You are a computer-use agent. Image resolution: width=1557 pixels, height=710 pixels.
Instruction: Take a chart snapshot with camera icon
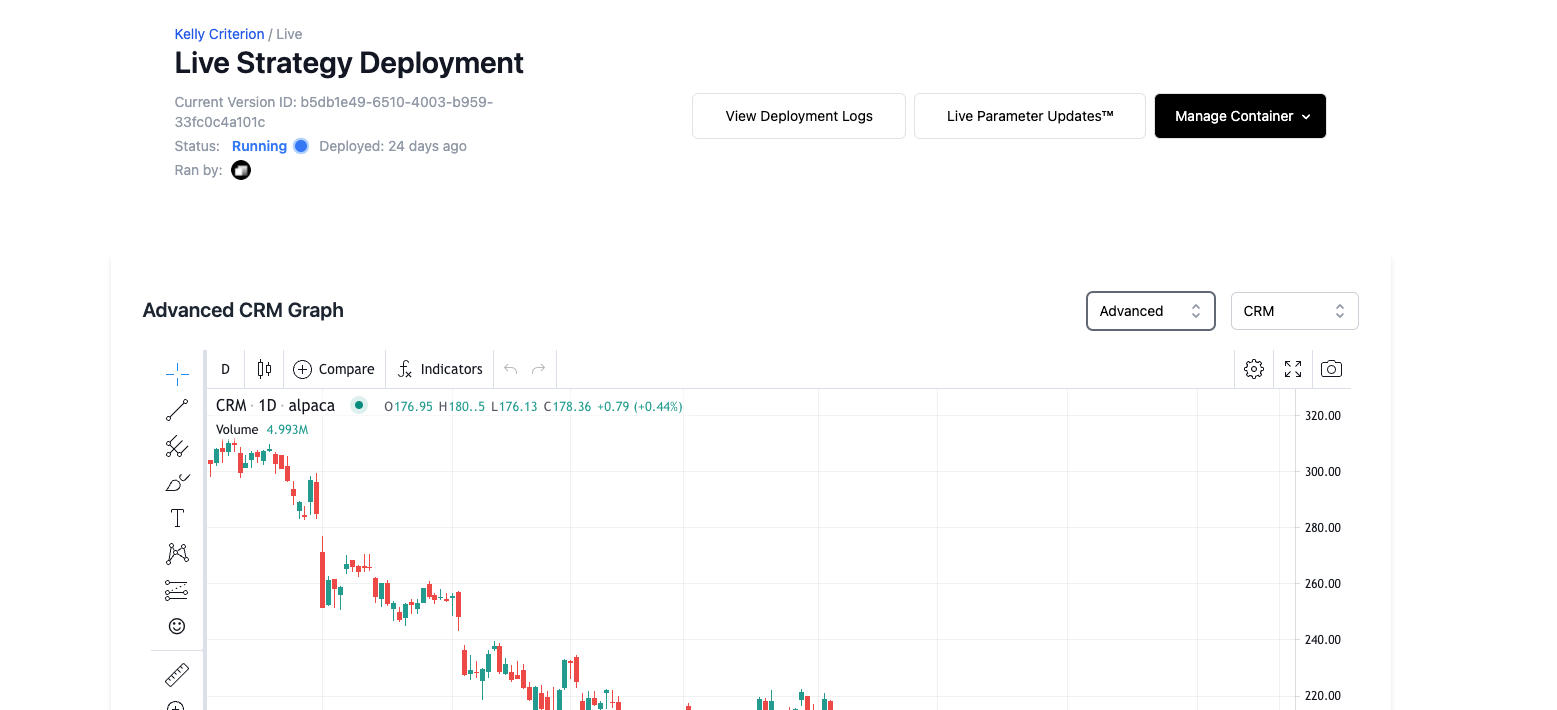coord(1331,368)
